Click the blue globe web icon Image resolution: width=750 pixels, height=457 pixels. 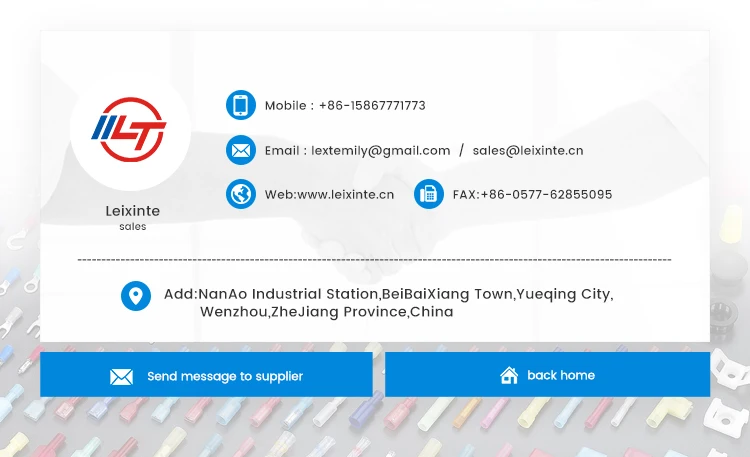tap(241, 194)
